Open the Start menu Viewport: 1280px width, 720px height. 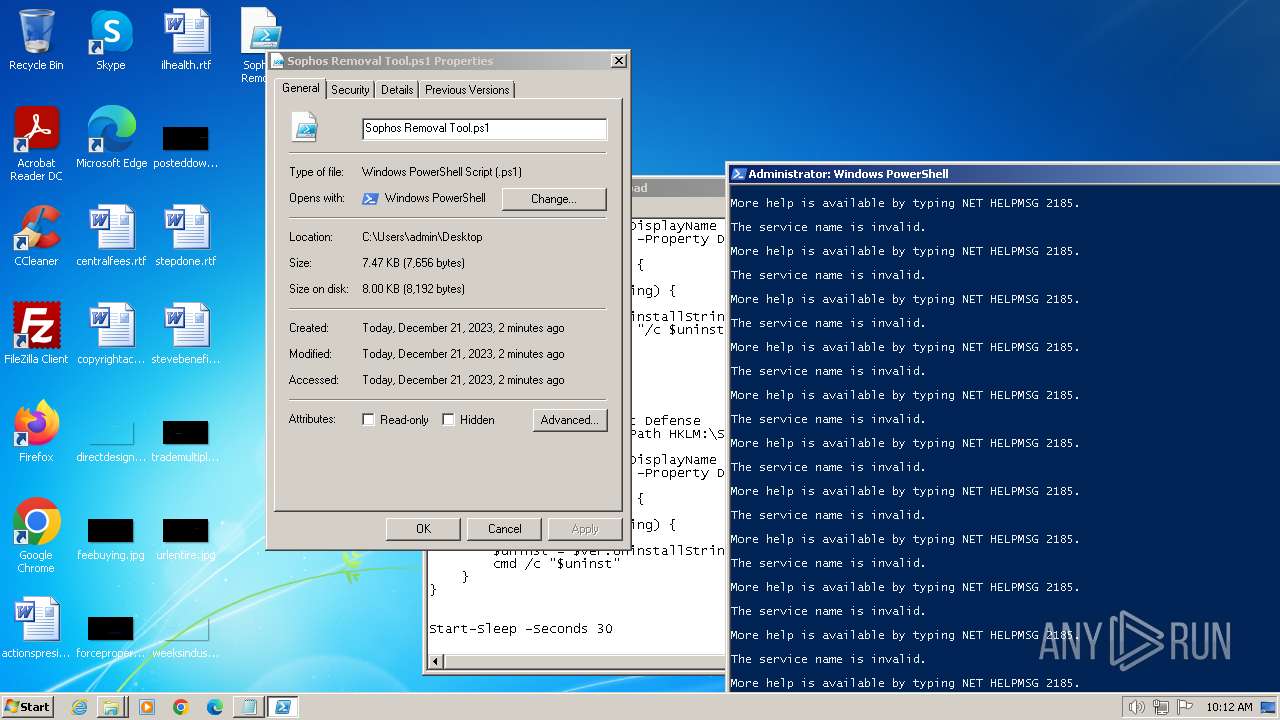click(x=27, y=707)
